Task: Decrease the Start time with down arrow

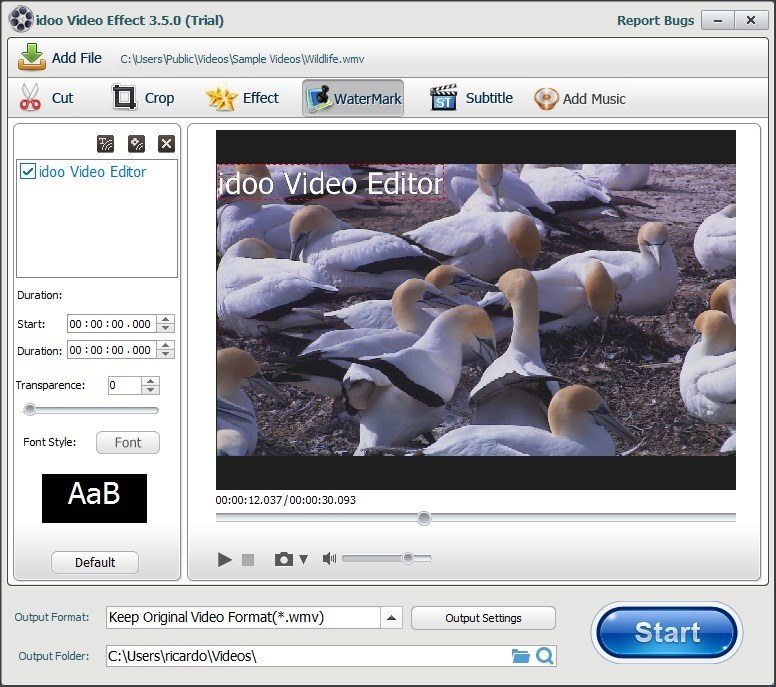Action: coord(166,328)
